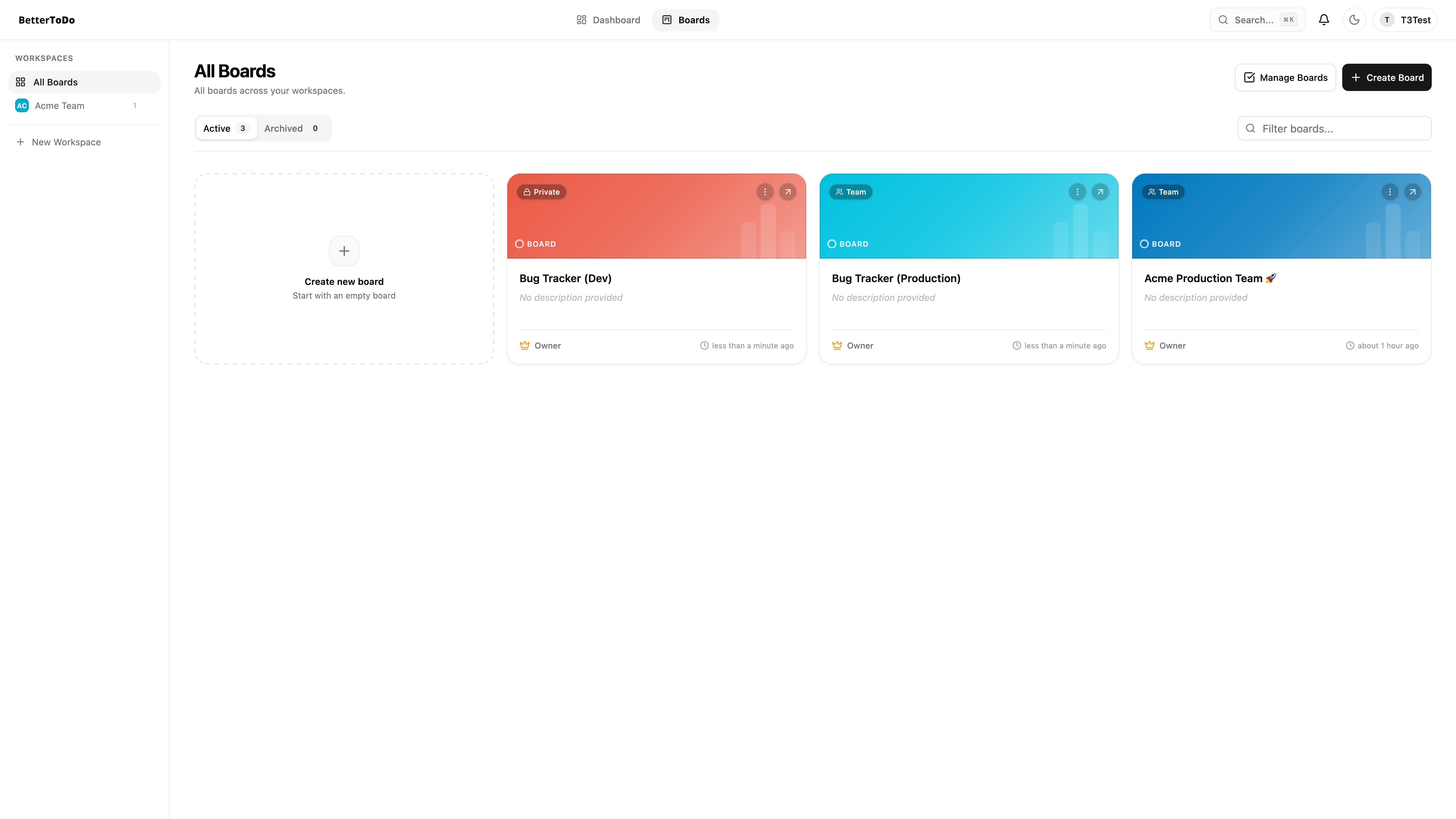
Task: Open Bug Tracker (Dev) via the arrow icon
Action: [787, 192]
